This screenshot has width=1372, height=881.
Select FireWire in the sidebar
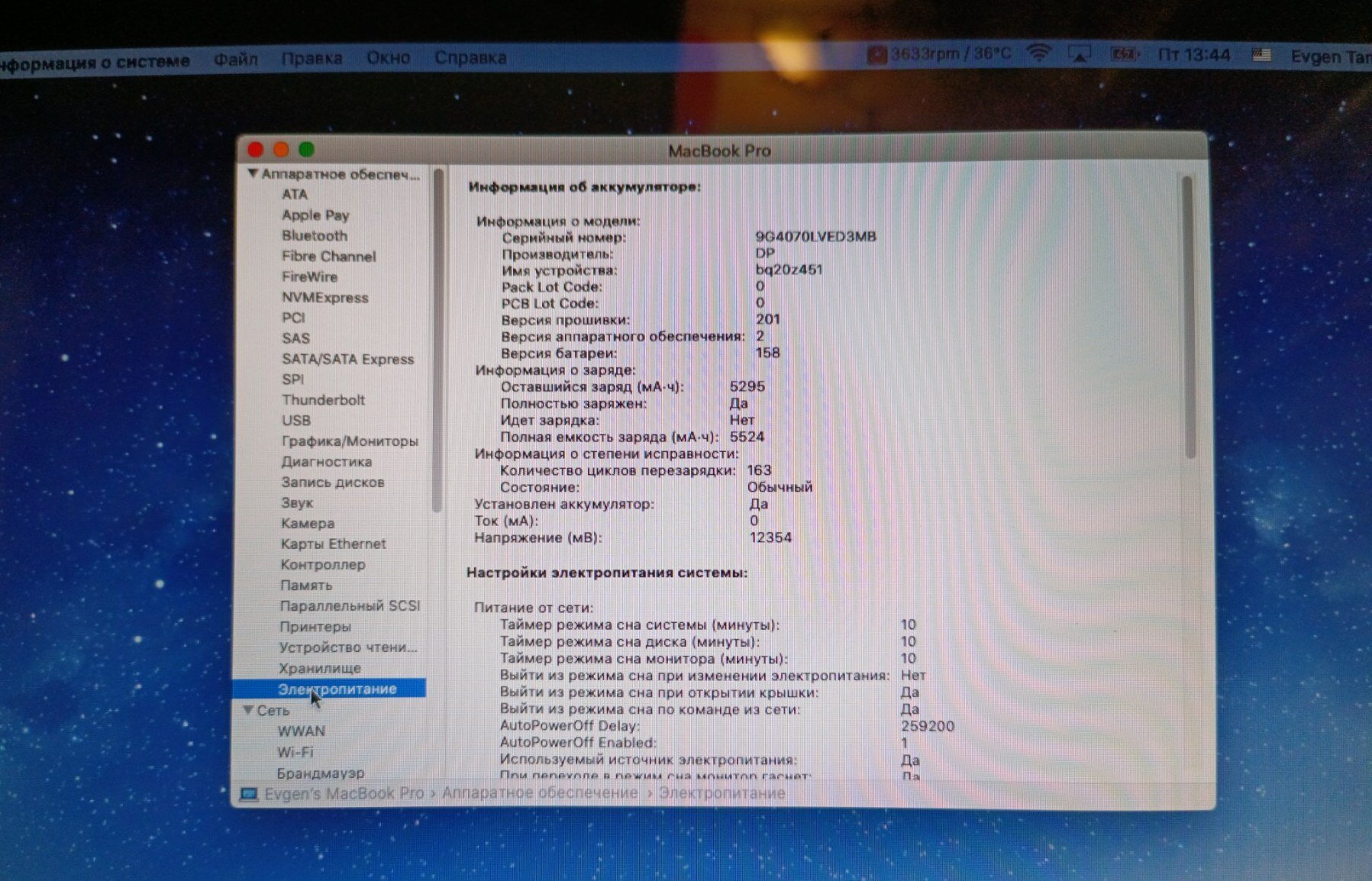pos(309,277)
